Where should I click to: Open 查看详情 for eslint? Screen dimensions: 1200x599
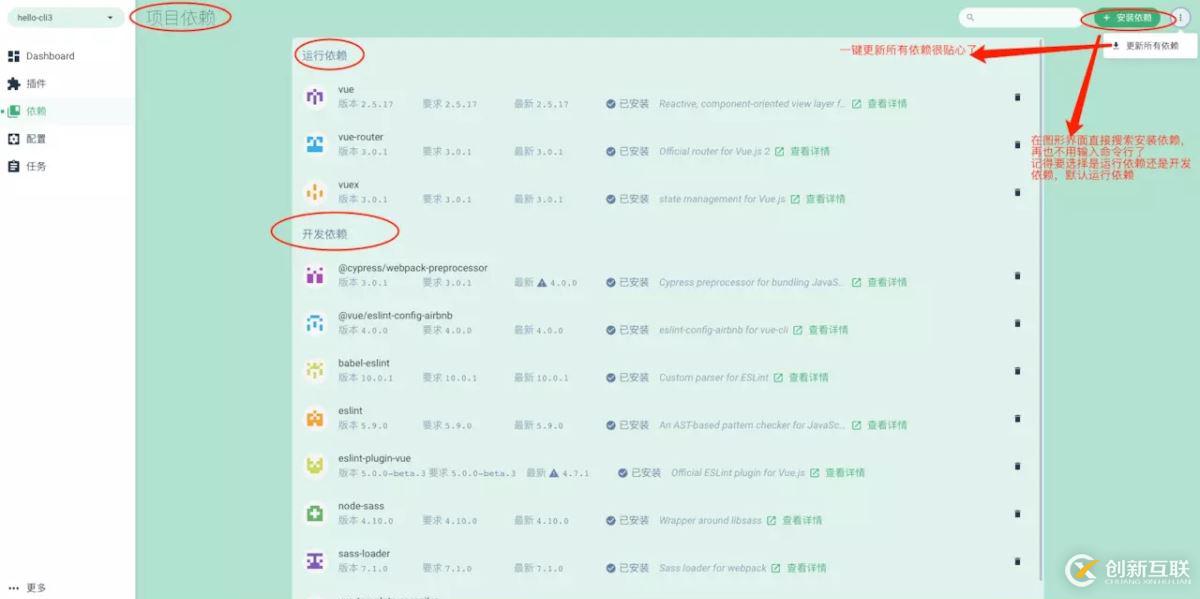[x=879, y=425]
